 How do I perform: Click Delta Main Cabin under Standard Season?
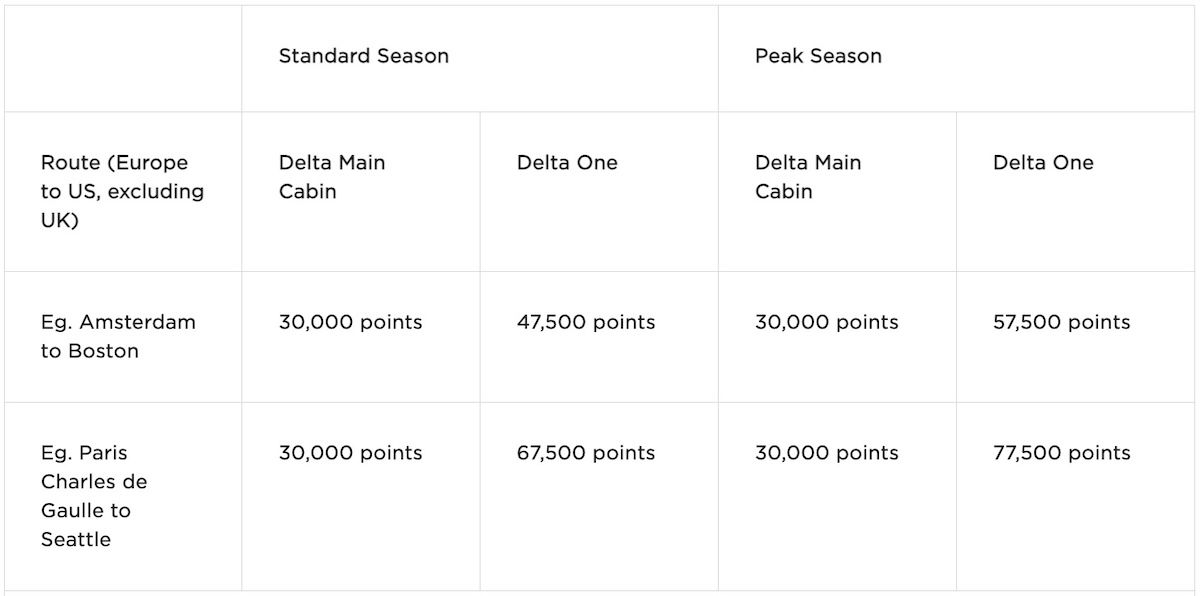[x=332, y=177]
